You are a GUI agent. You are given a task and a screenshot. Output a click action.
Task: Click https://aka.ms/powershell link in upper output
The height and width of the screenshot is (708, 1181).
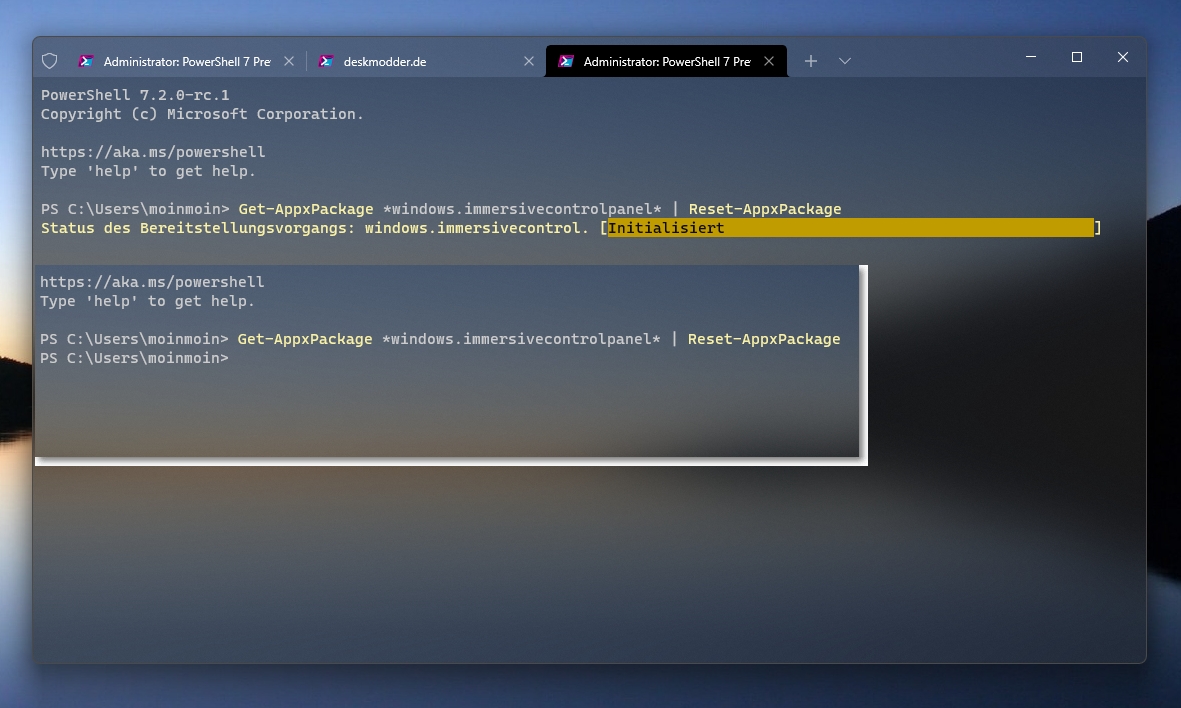click(x=153, y=152)
